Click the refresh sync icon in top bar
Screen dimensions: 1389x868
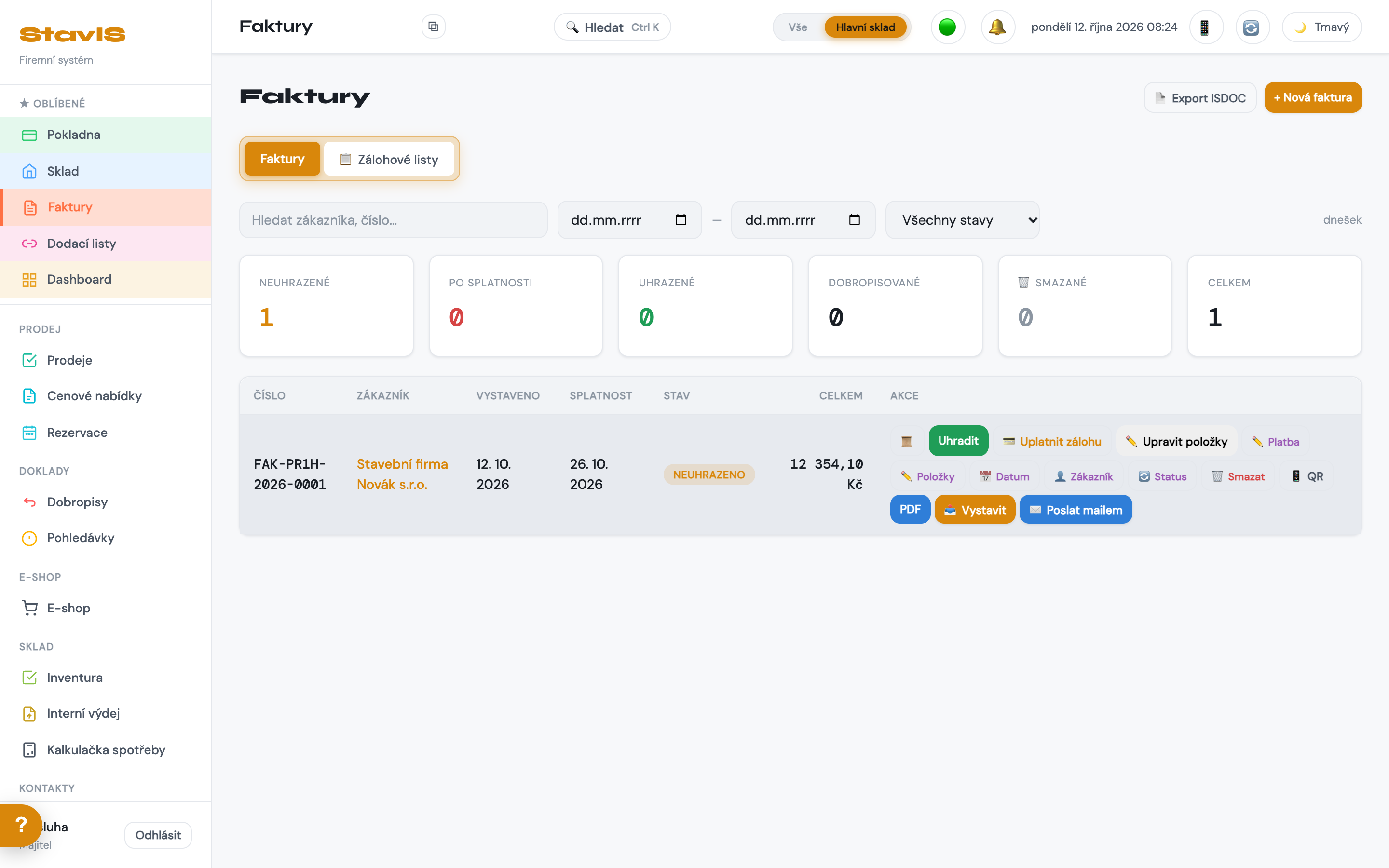point(1252,27)
